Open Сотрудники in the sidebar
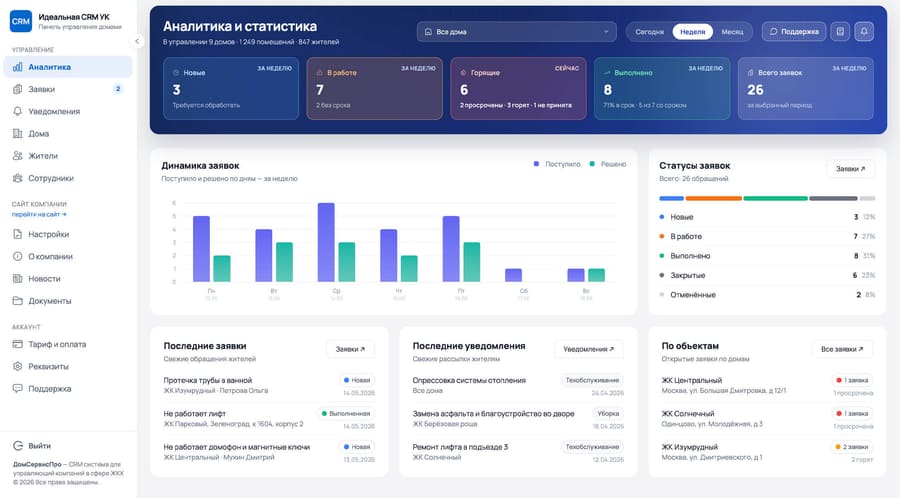Viewport: 900px width, 498px height. pos(68,178)
